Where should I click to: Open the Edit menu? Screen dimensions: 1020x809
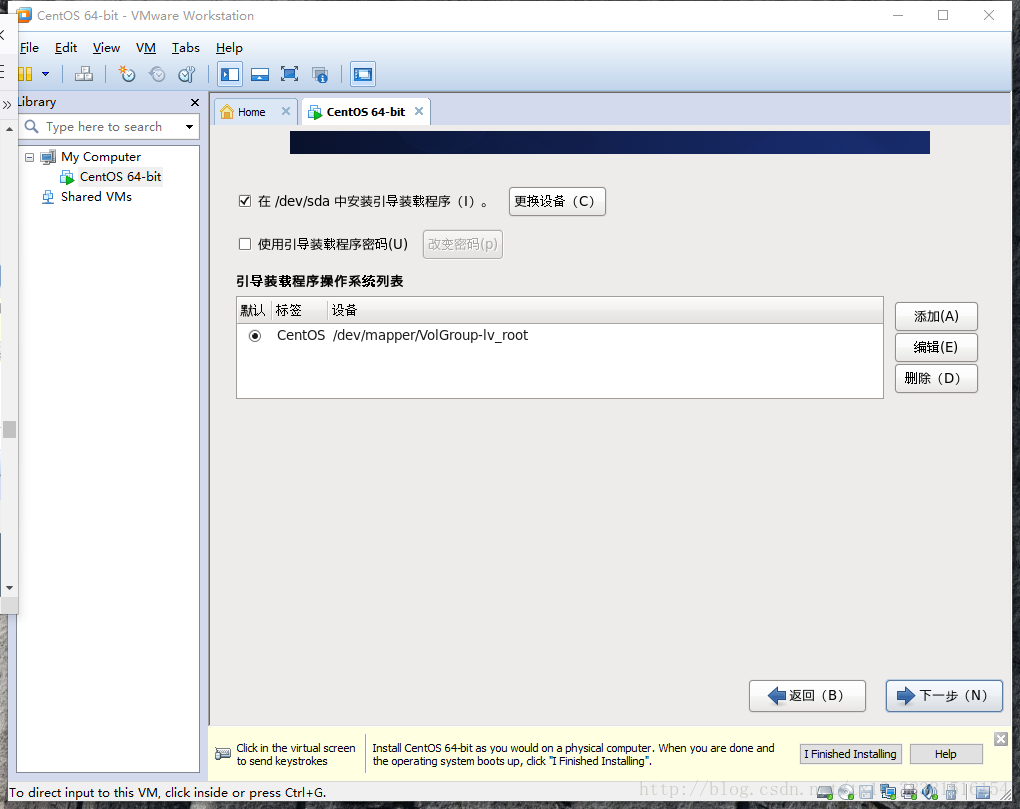coord(66,47)
